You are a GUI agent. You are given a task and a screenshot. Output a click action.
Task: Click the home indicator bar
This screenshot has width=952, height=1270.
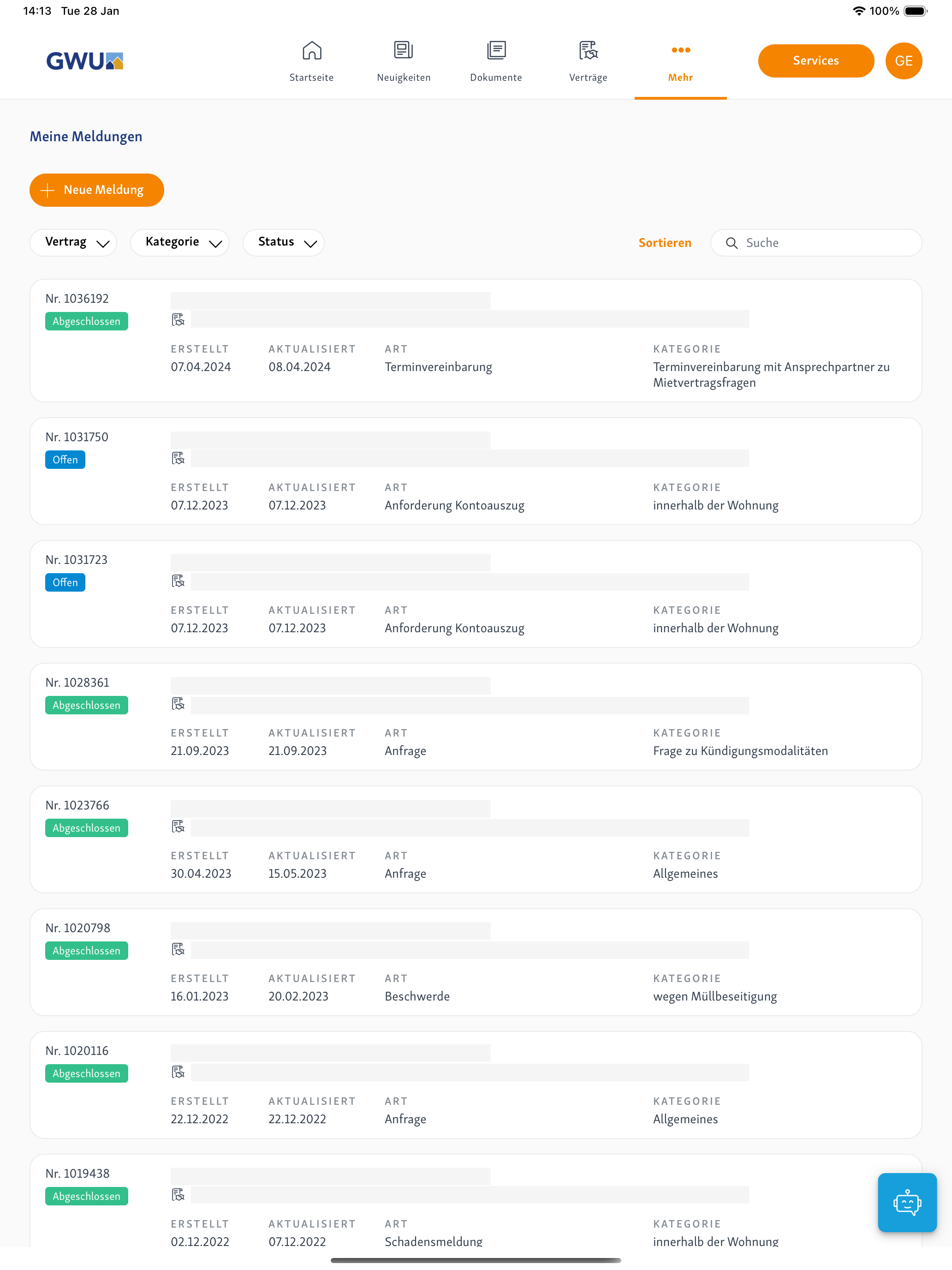(476, 1261)
